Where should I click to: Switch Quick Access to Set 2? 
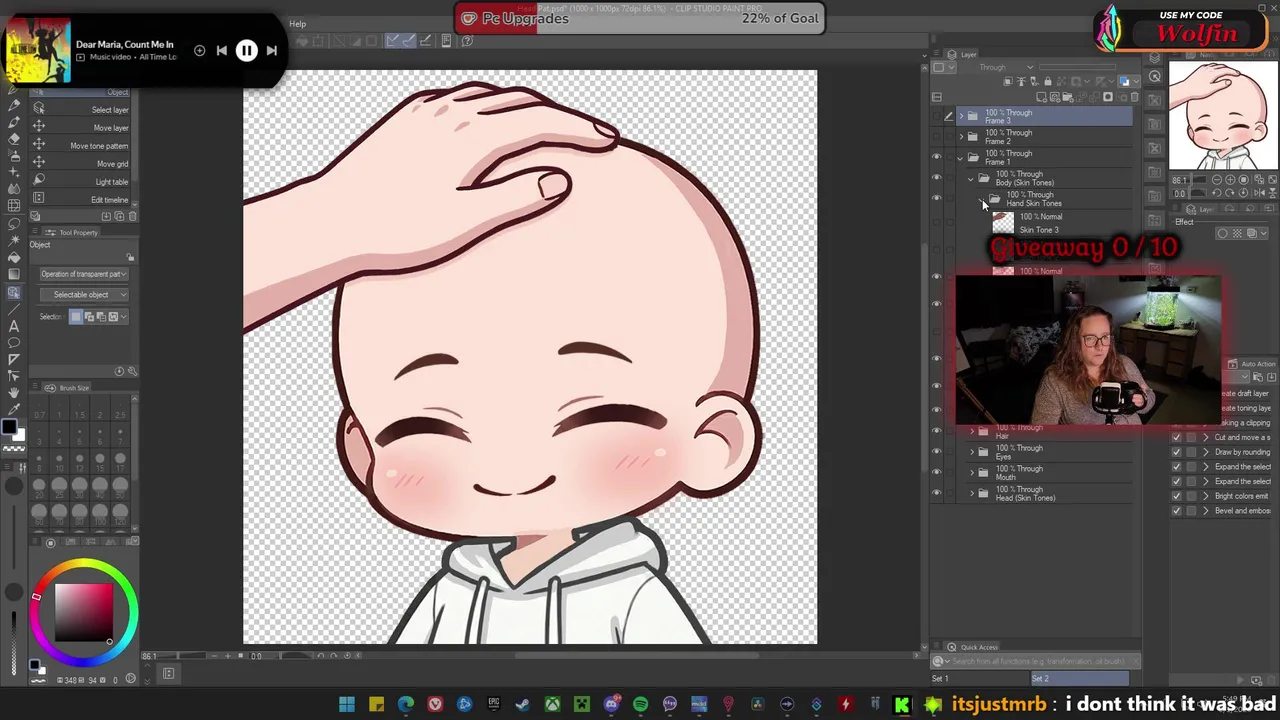(1080, 679)
